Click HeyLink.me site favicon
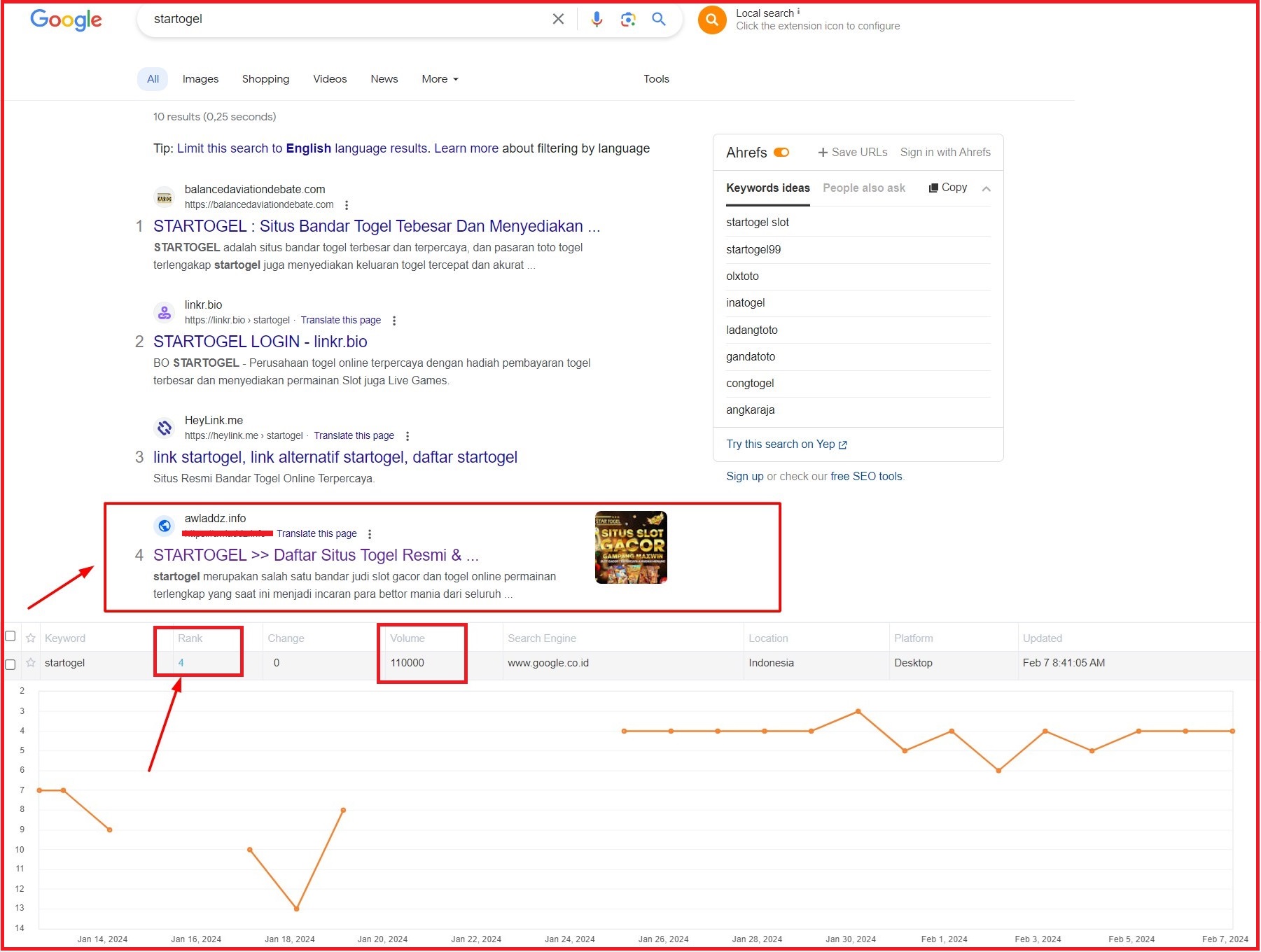Image resolution: width=1261 pixels, height=952 pixels. 165,428
